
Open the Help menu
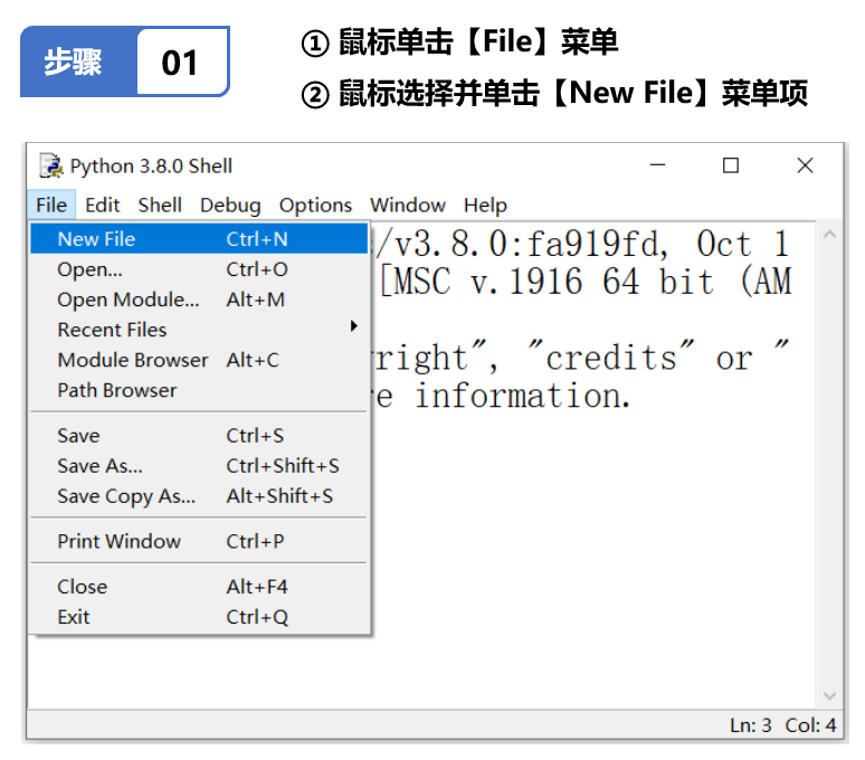tap(485, 205)
